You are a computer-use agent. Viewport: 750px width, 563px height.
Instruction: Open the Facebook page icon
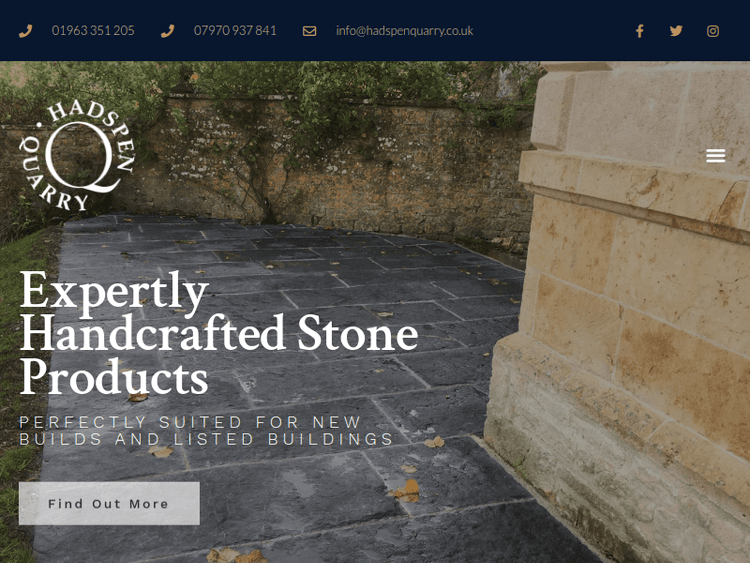coord(640,31)
